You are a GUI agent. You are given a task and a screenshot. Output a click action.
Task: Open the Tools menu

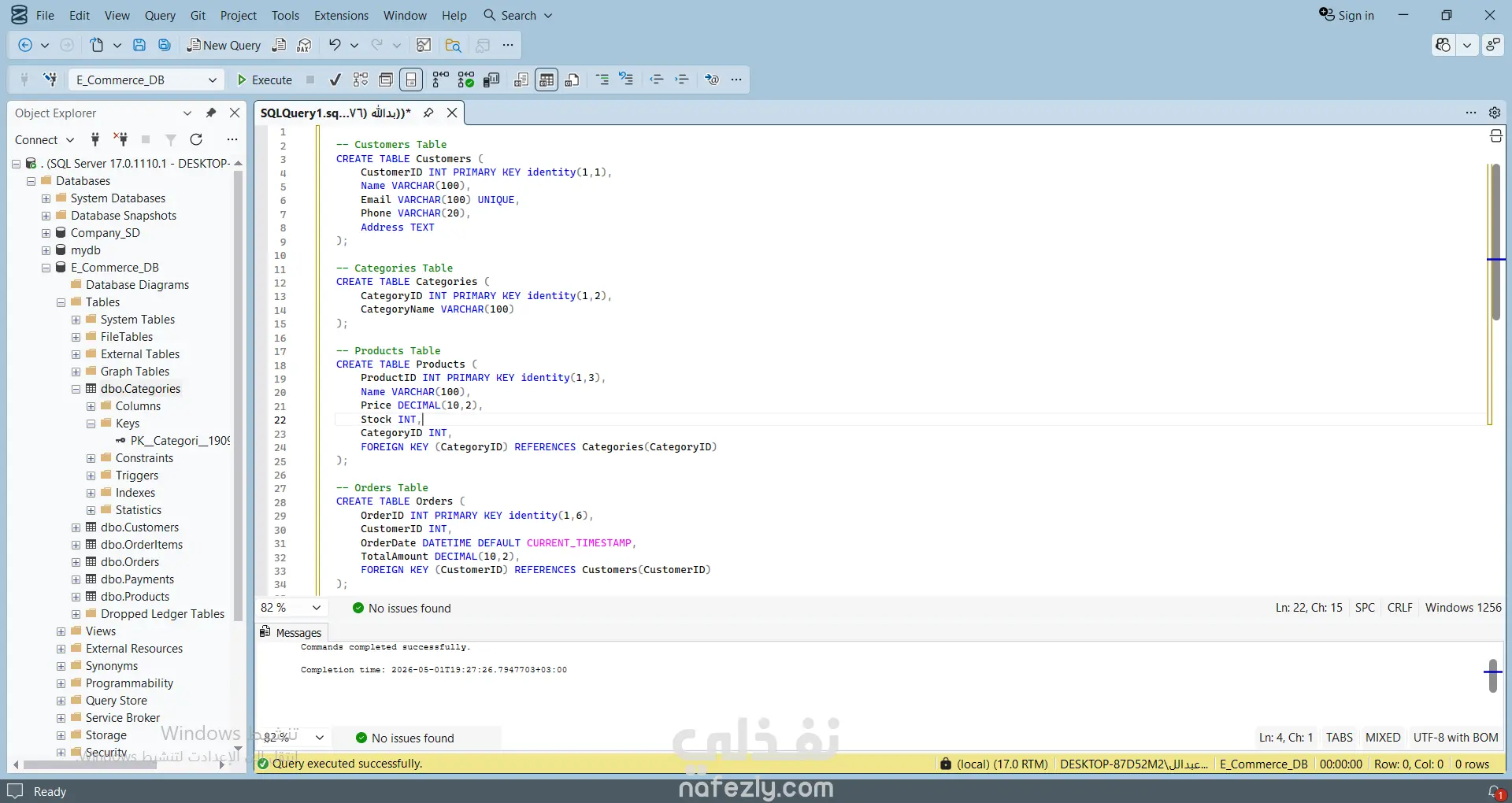tap(285, 15)
